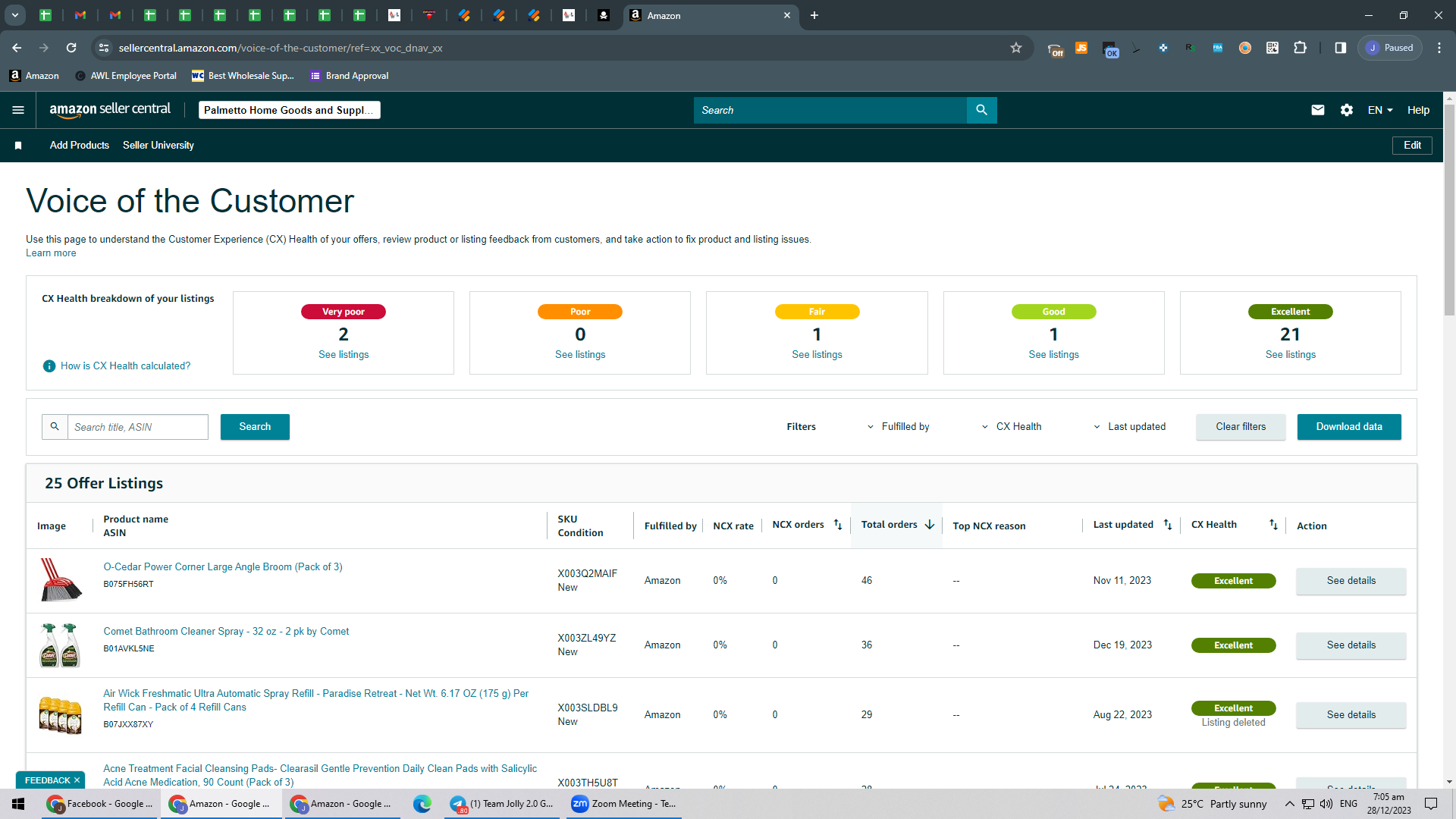The height and width of the screenshot is (819, 1456).
Task: Sort by CX Health arrows icon
Action: coord(1273,525)
